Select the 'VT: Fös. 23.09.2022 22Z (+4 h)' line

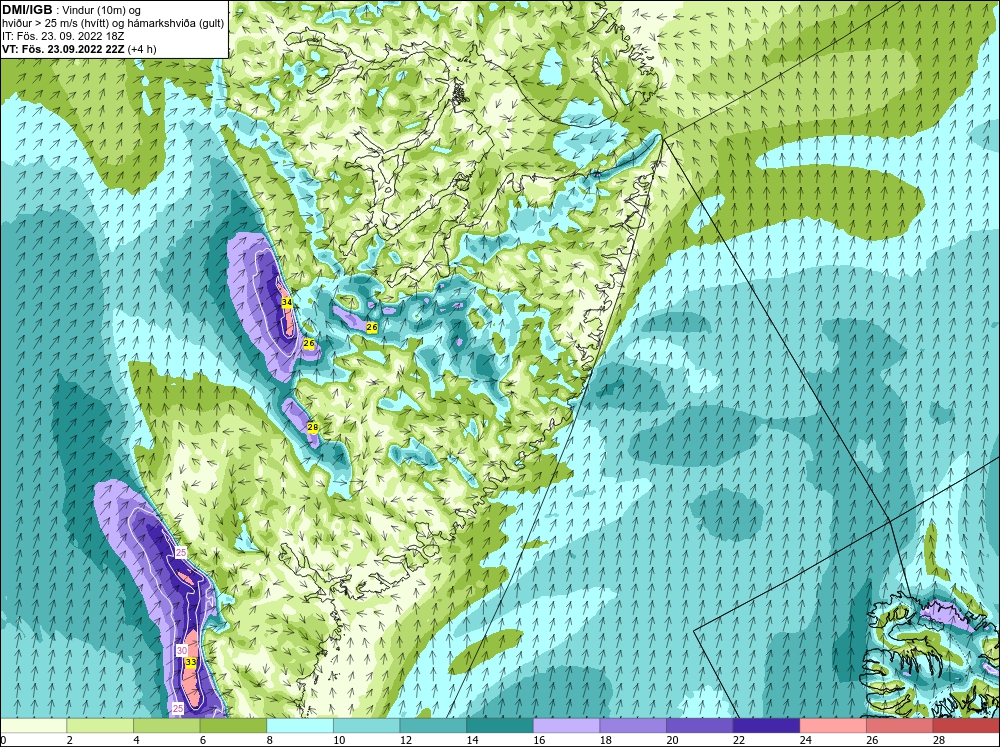[x=79, y=48]
